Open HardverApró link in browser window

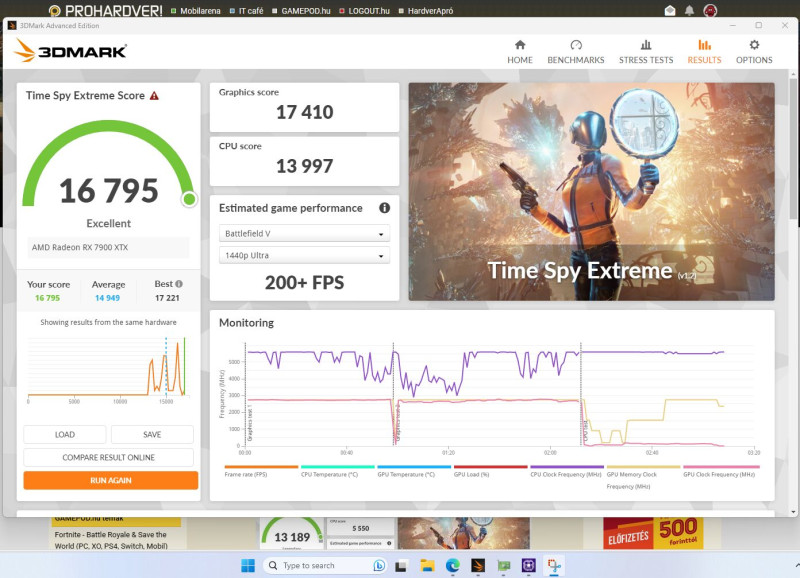[426, 11]
